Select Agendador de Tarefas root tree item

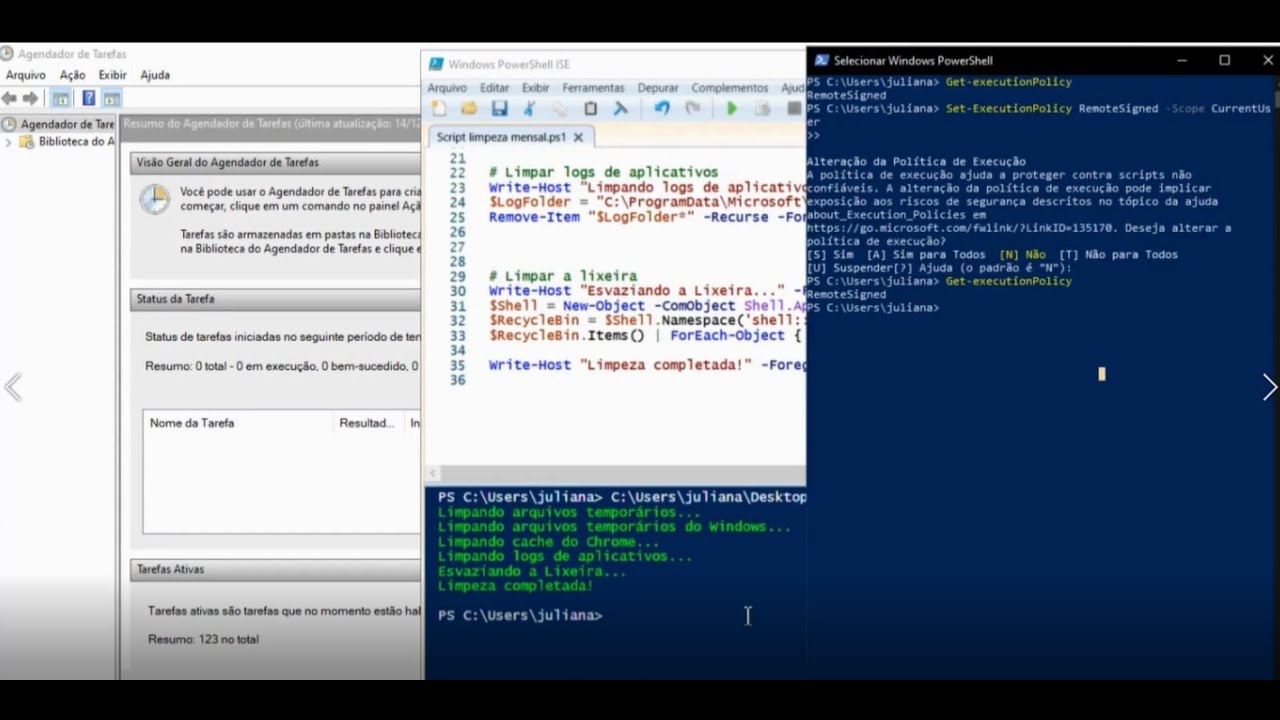click(x=58, y=124)
